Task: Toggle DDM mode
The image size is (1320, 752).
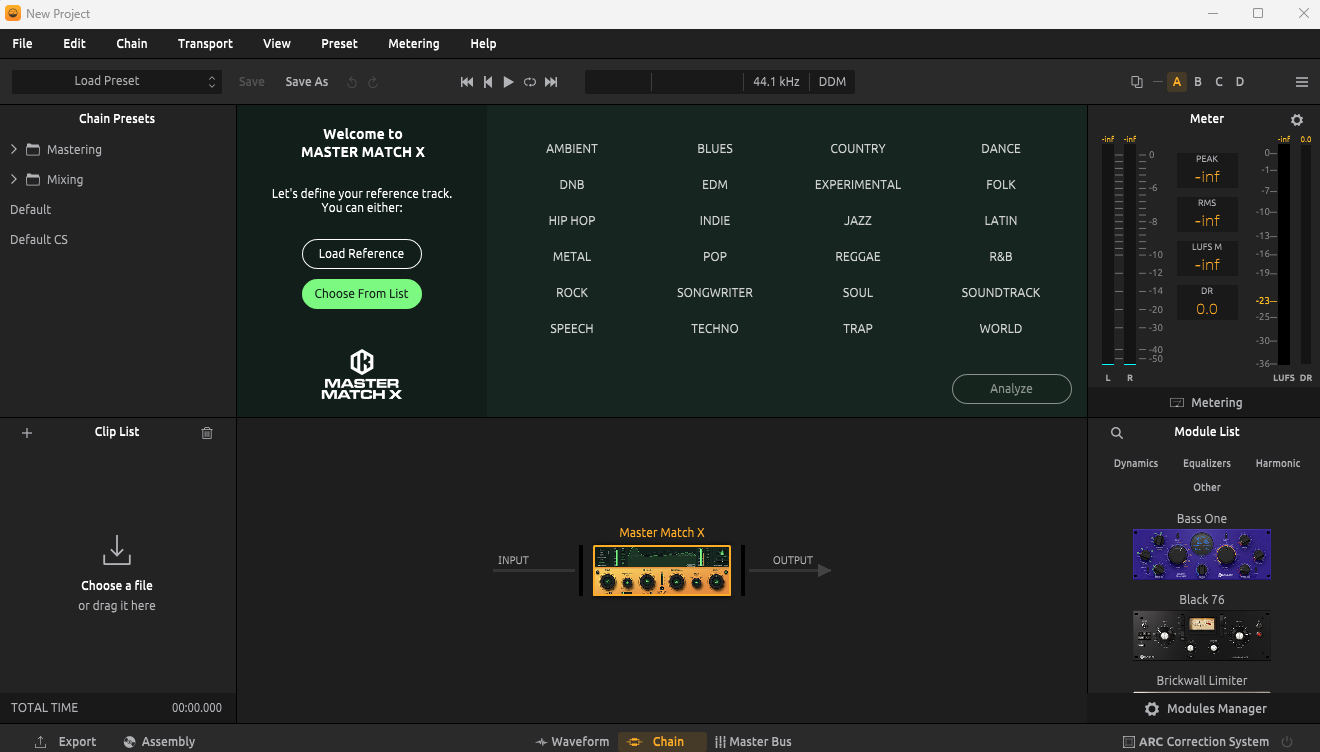Action: point(832,82)
